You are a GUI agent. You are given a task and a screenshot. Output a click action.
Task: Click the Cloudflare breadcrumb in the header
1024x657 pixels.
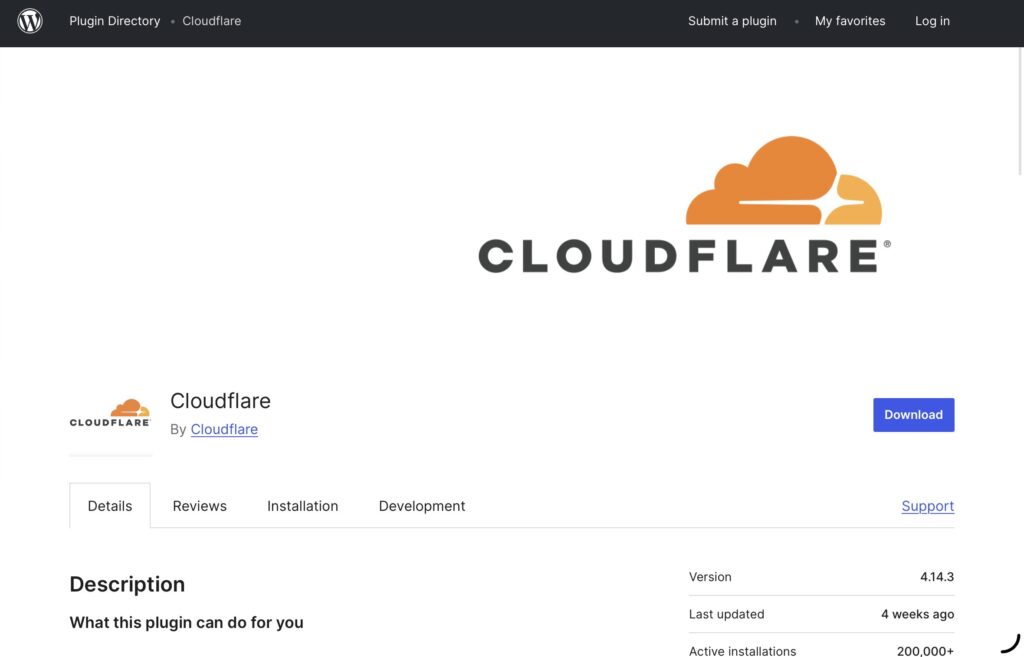[x=212, y=21]
